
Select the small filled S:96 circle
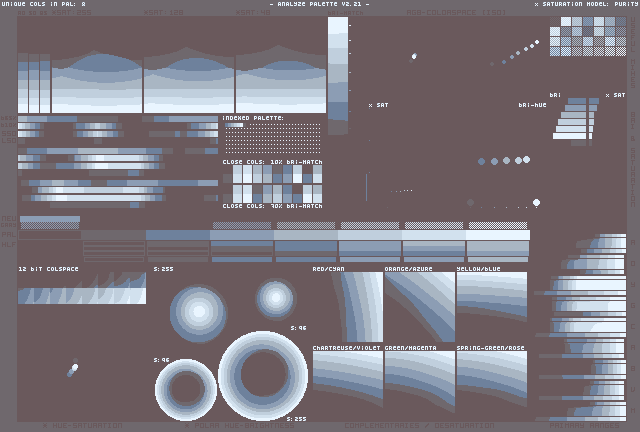click(x=275, y=299)
